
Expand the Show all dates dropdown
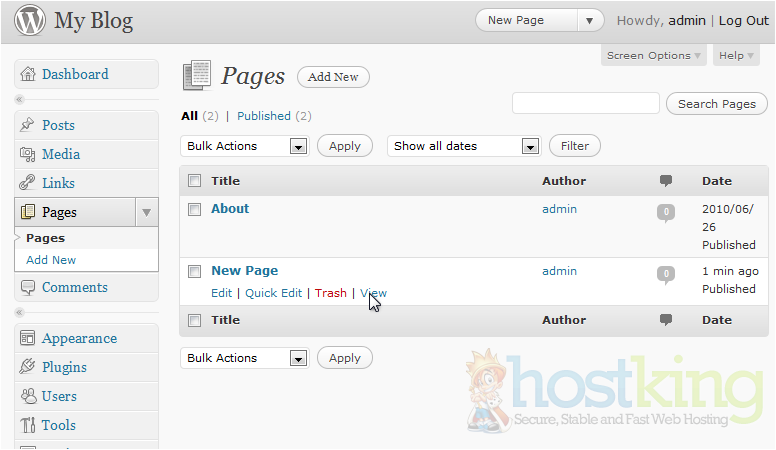point(464,146)
